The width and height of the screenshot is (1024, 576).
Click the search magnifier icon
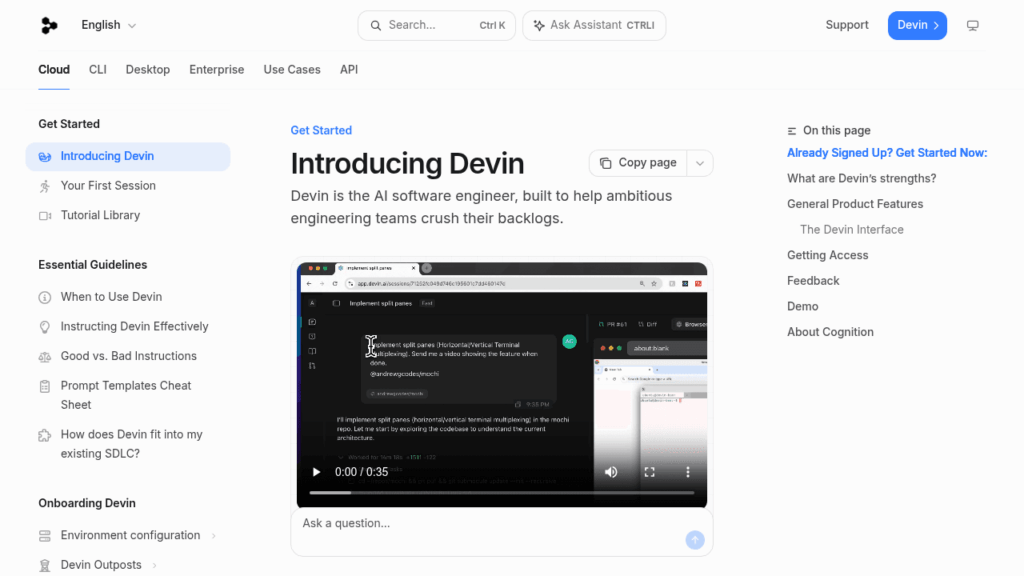click(376, 25)
